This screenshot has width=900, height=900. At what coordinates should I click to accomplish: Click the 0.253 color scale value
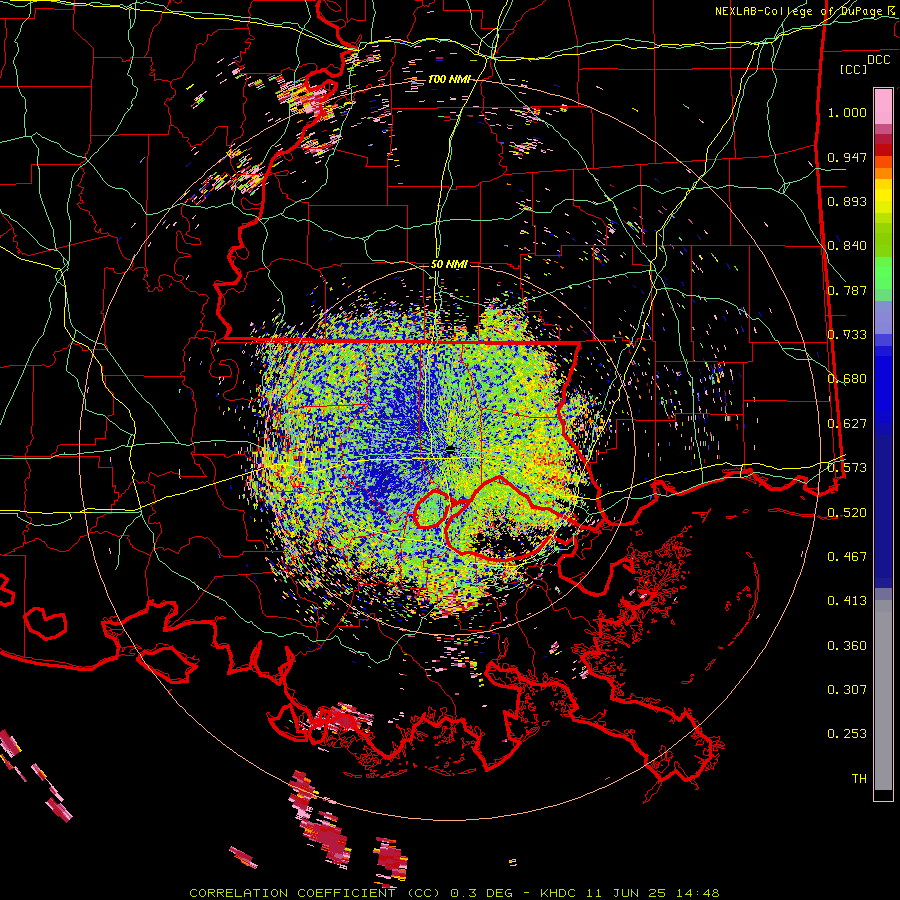847,734
